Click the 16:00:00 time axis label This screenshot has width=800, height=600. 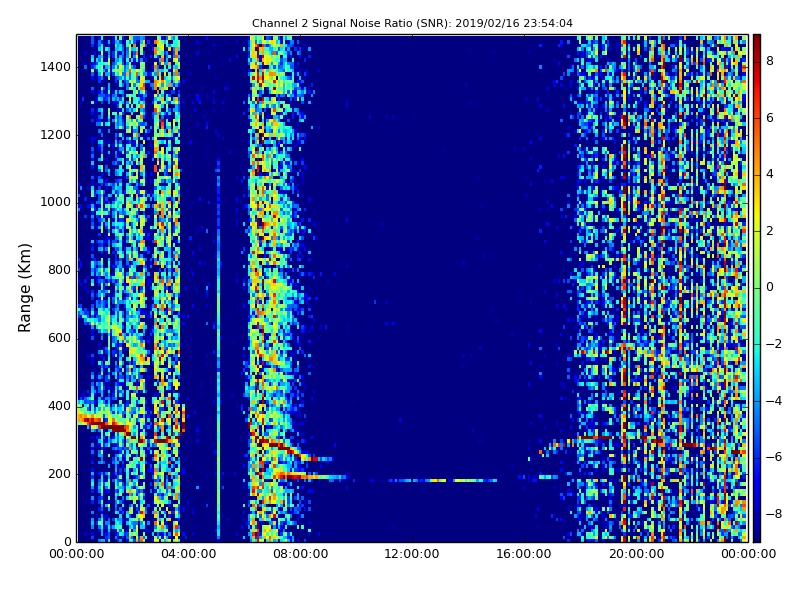tap(524, 554)
